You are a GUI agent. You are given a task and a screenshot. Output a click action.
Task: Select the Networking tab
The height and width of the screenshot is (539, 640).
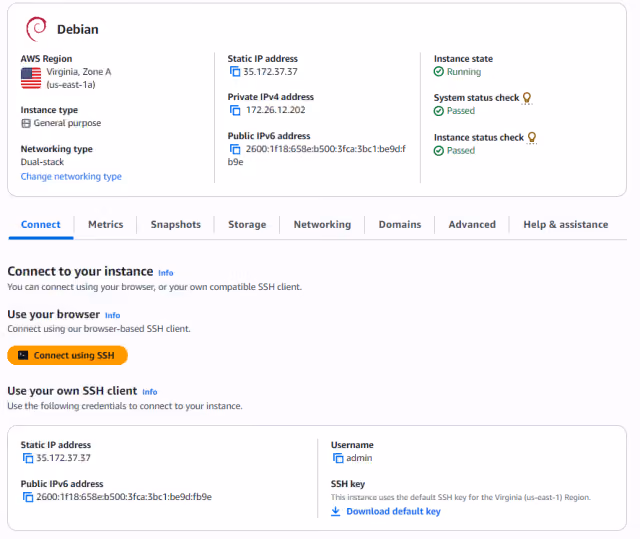(322, 224)
